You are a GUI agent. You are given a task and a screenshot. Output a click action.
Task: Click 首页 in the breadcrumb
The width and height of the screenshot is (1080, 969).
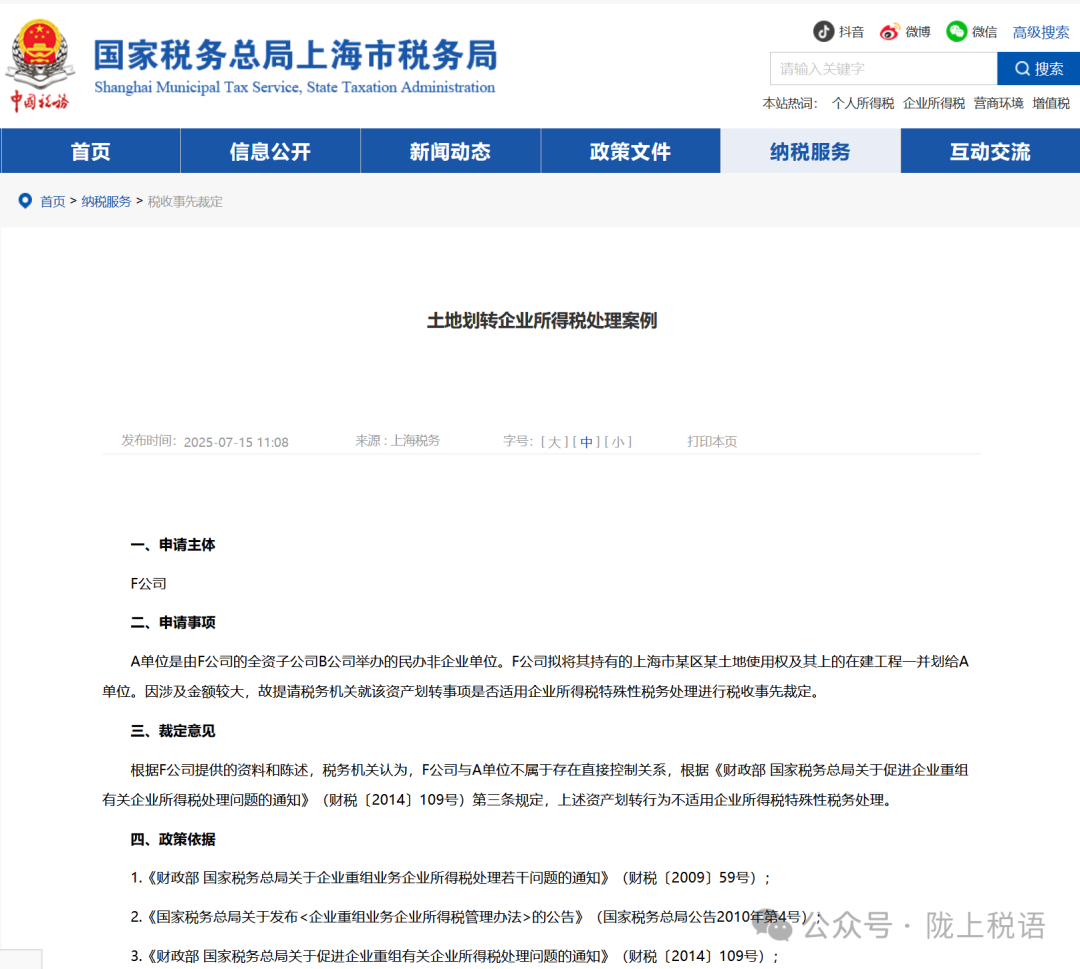(x=52, y=201)
